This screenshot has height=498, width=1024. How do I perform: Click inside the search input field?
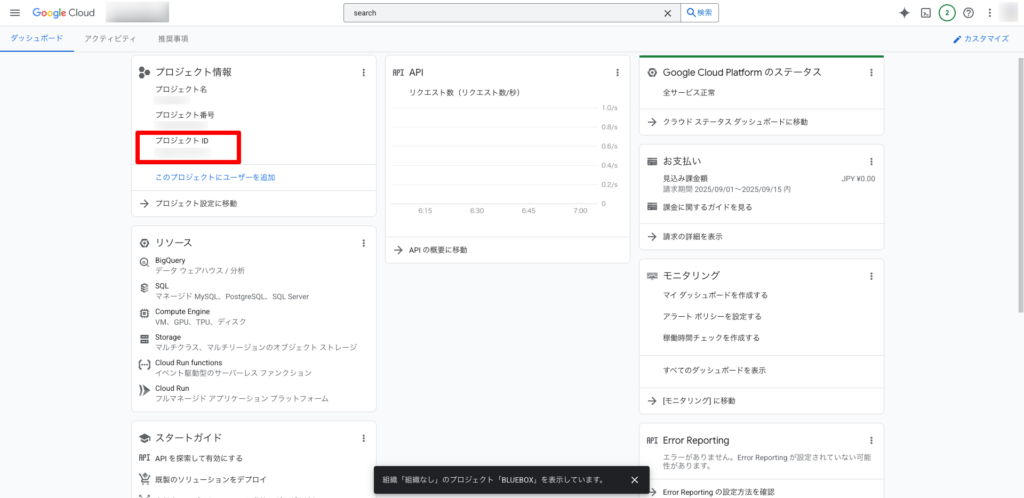pyautogui.click(x=500, y=13)
